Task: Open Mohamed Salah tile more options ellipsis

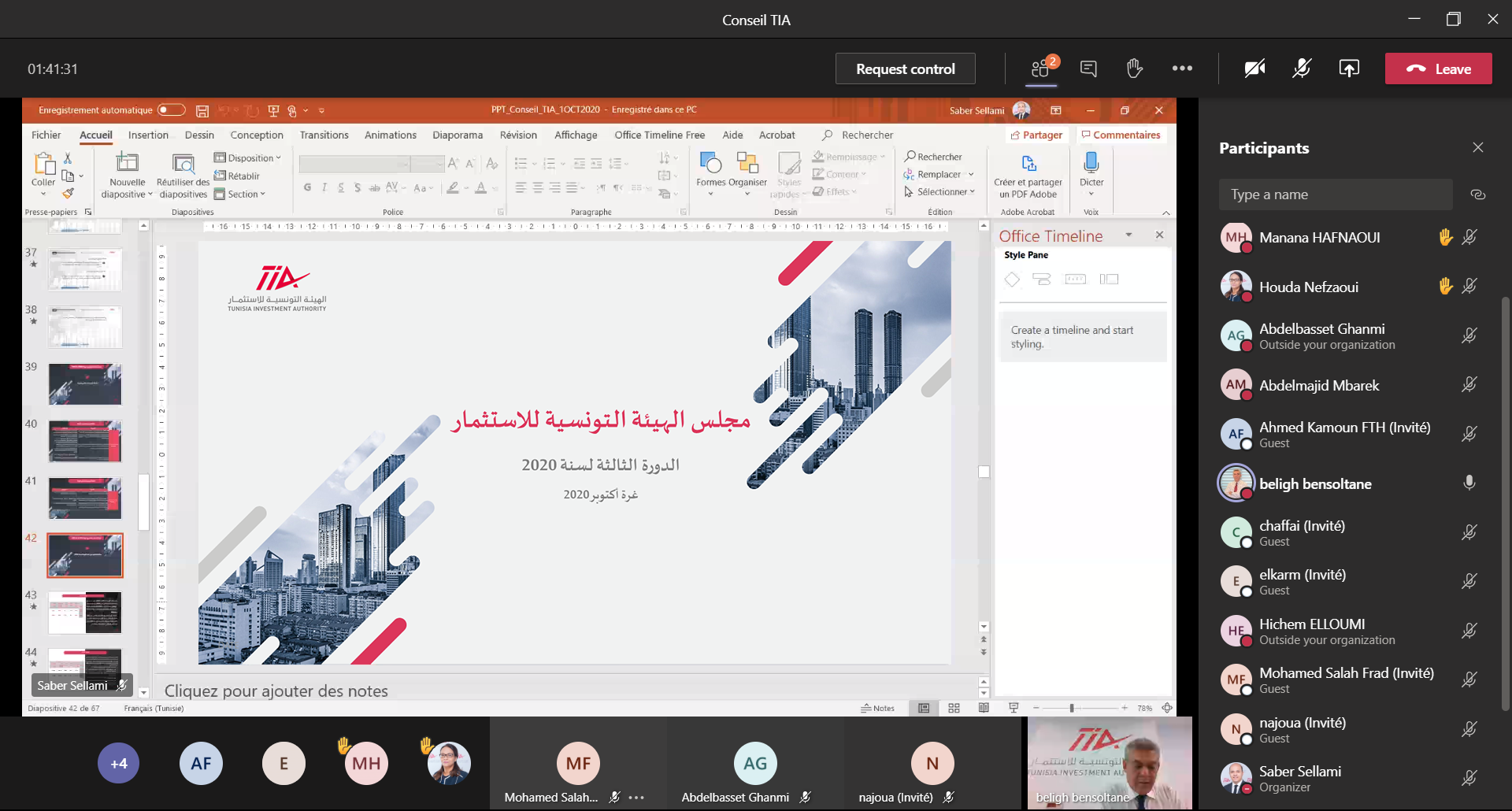Action: click(x=636, y=798)
